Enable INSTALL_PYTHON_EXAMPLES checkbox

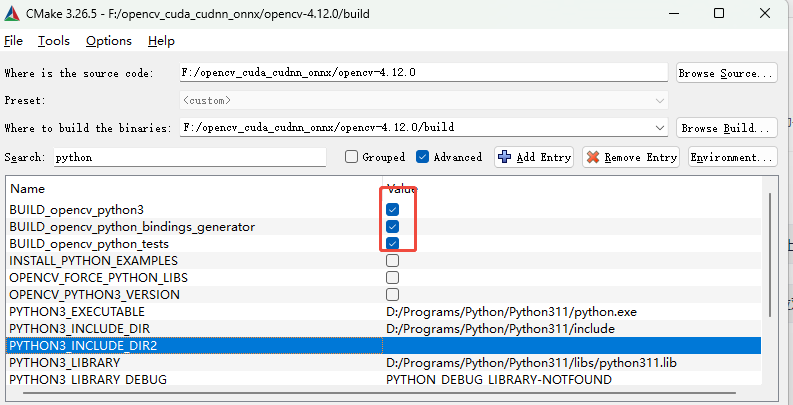point(393,261)
